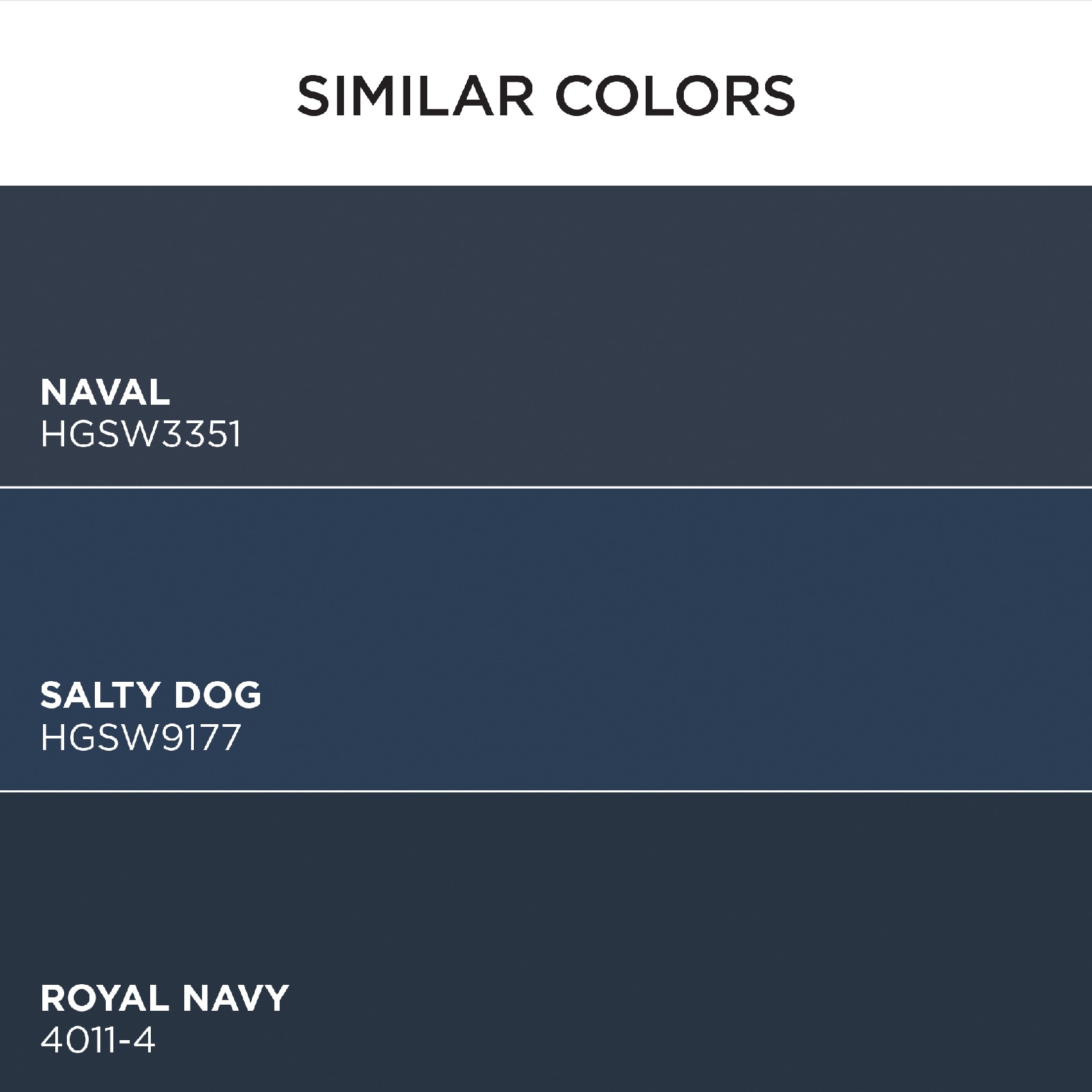Select the Naval color swatch
Image resolution: width=1092 pixels, height=1092 pixels.
[x=546, y=336]
